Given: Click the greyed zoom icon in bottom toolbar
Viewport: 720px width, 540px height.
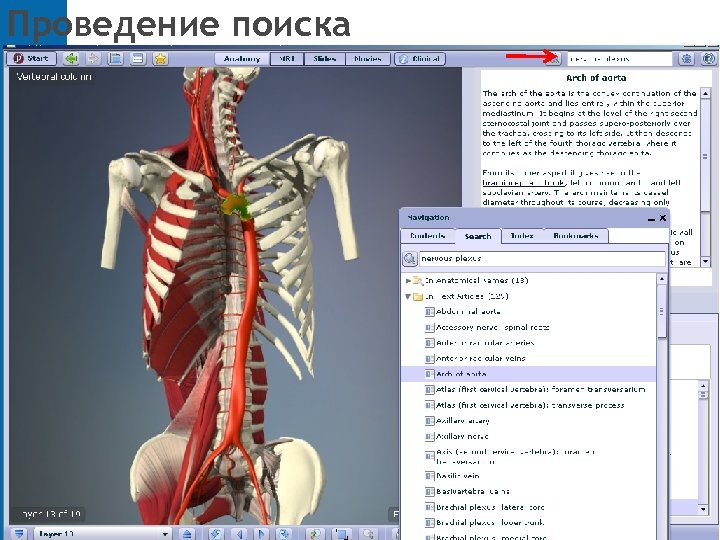Looking at the screenshot, I should coord(368,534).
